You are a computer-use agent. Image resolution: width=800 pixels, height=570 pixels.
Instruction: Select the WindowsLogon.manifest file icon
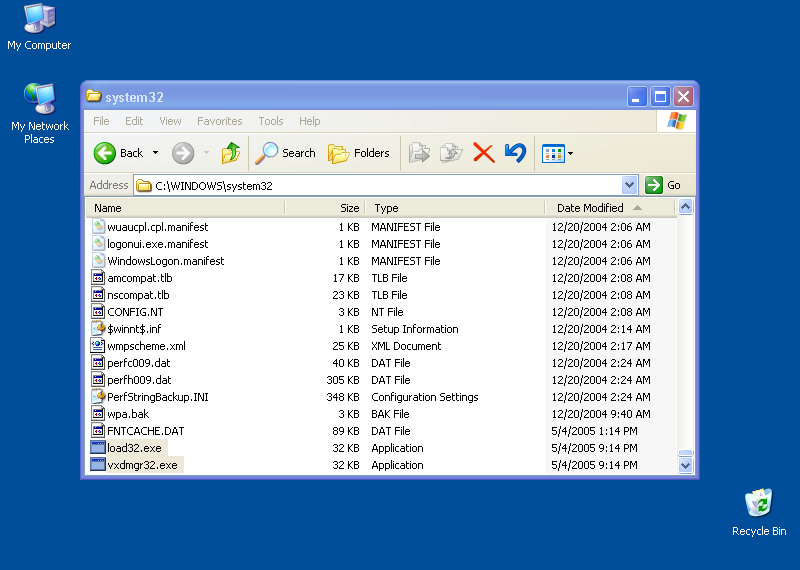[98, 260]
